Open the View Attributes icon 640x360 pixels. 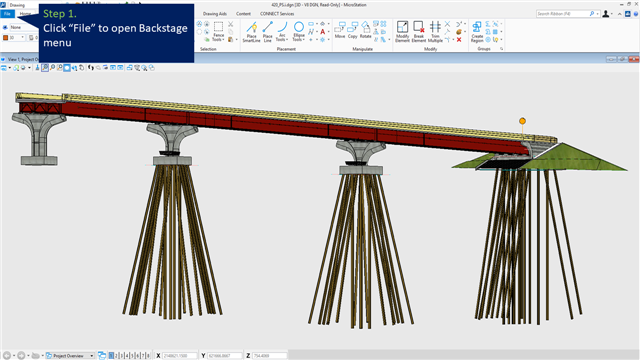point(4,68)
